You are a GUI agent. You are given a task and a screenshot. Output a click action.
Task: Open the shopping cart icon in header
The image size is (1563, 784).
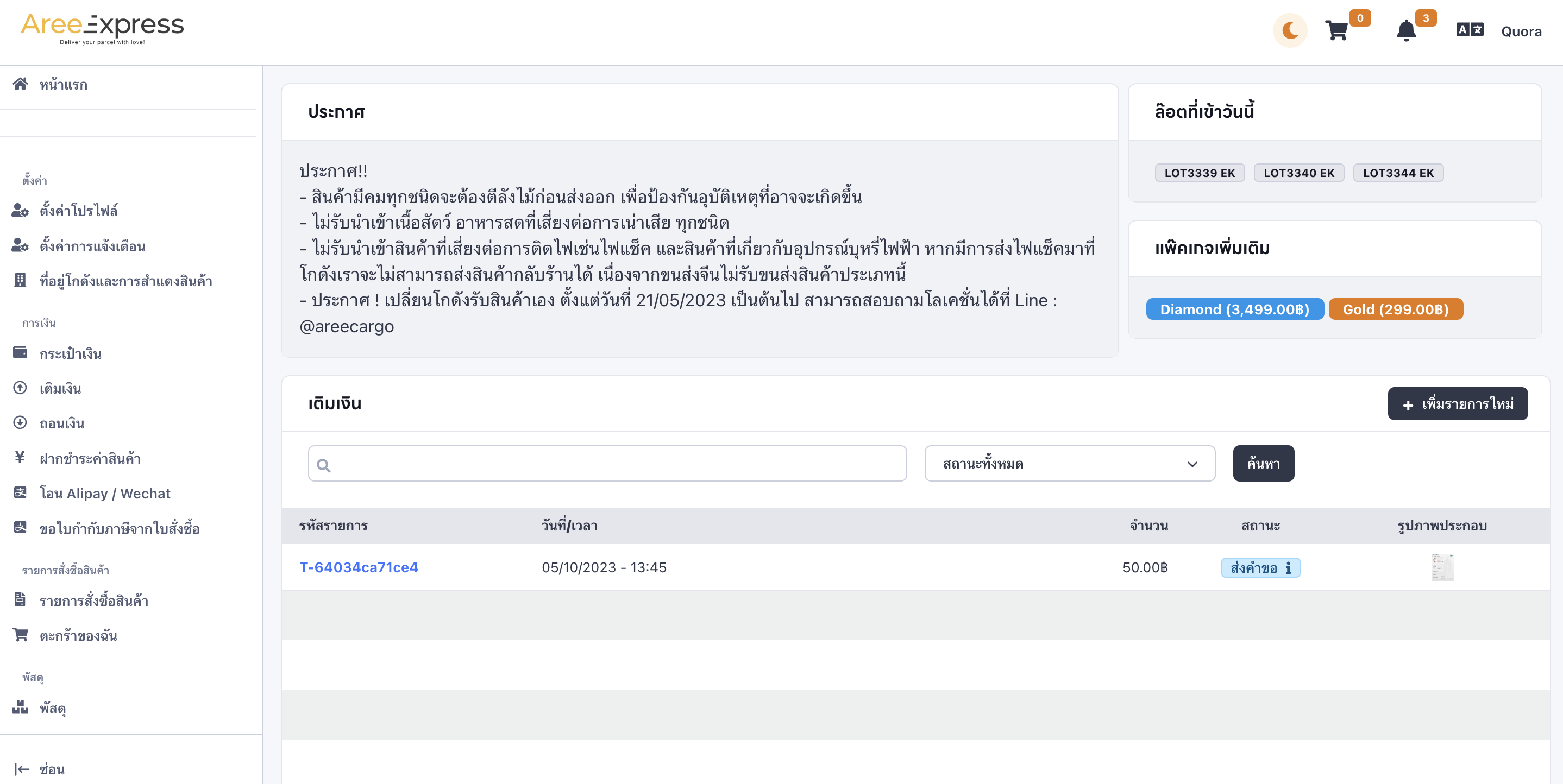[1336, 30]
